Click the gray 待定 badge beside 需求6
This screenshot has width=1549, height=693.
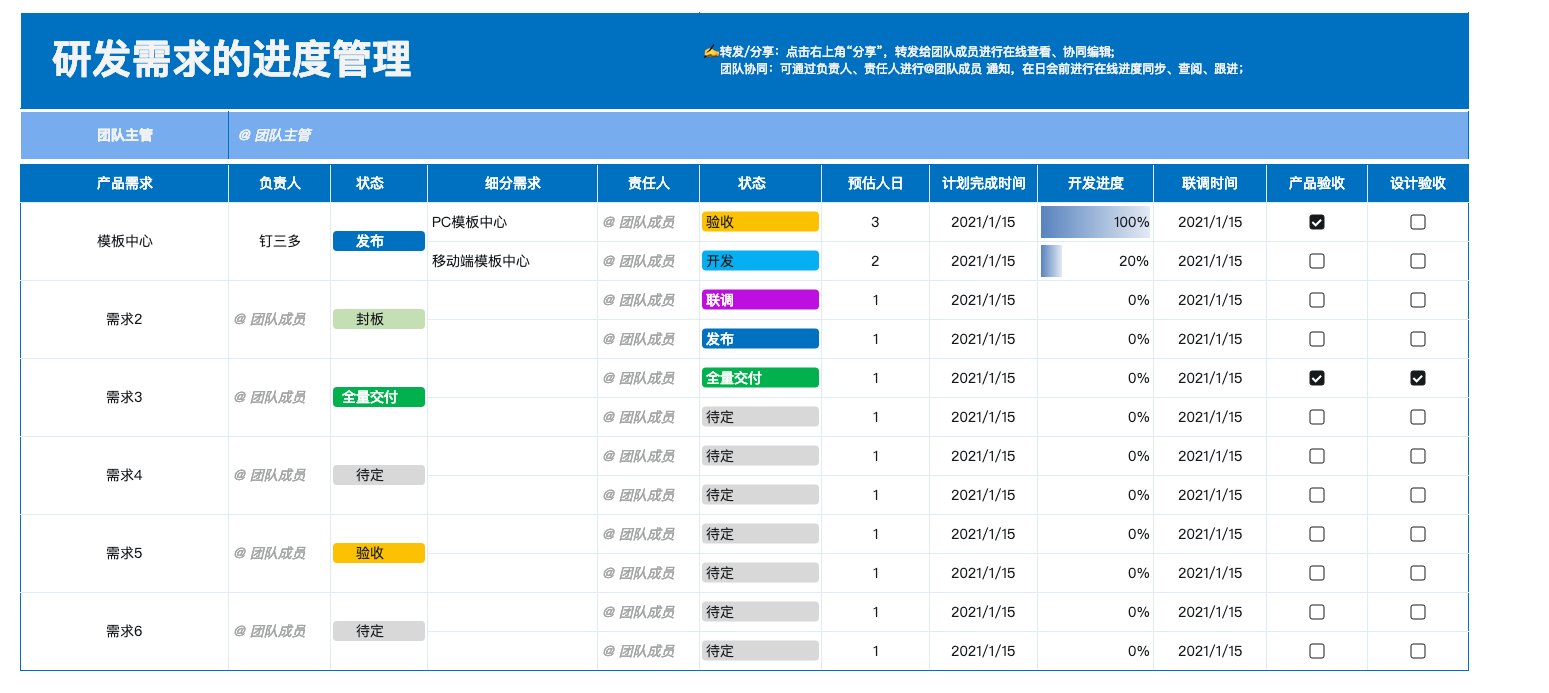click(x=378, y=631)
